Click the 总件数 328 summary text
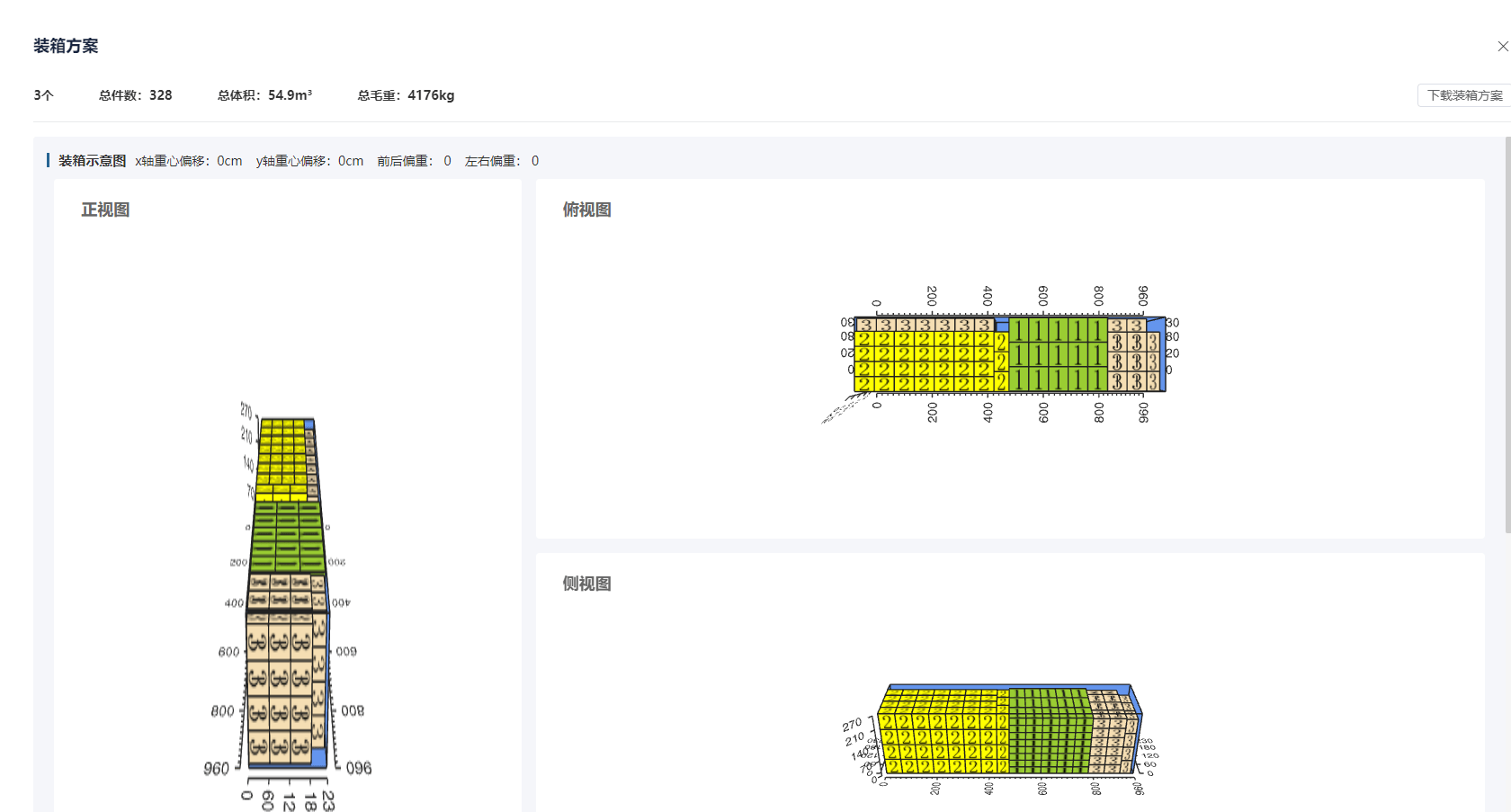Image resolution: width=1511 pixels, height=812 pixels. click(x=135, y=95)
